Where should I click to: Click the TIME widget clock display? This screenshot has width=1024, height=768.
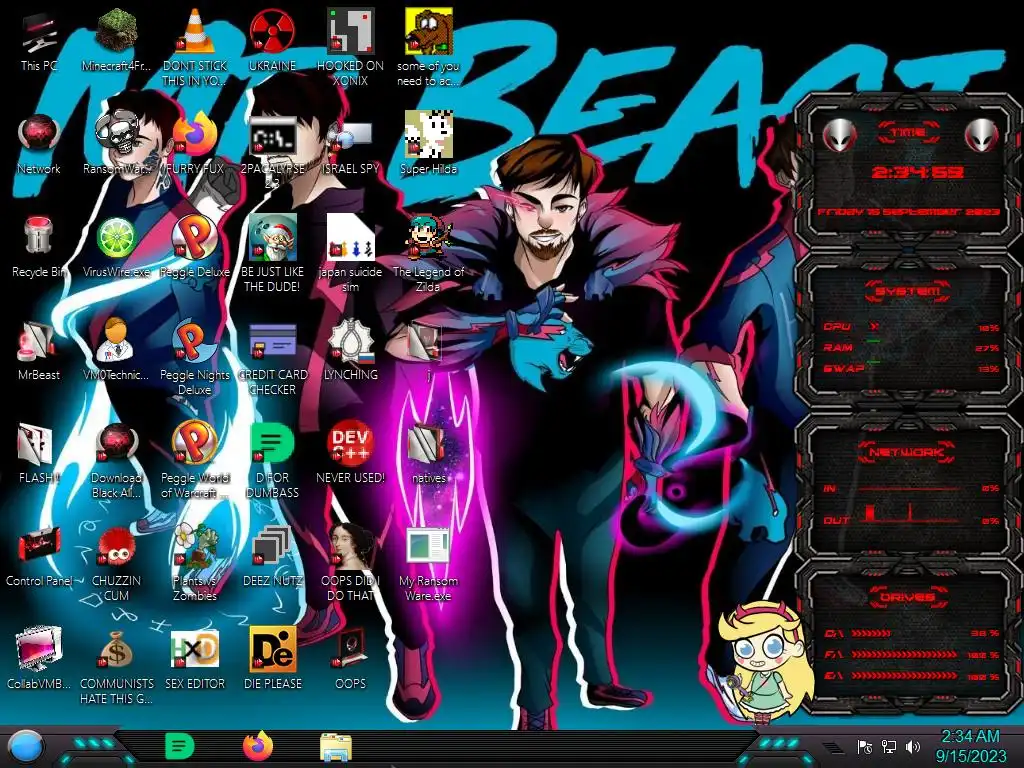pos(918,172)
